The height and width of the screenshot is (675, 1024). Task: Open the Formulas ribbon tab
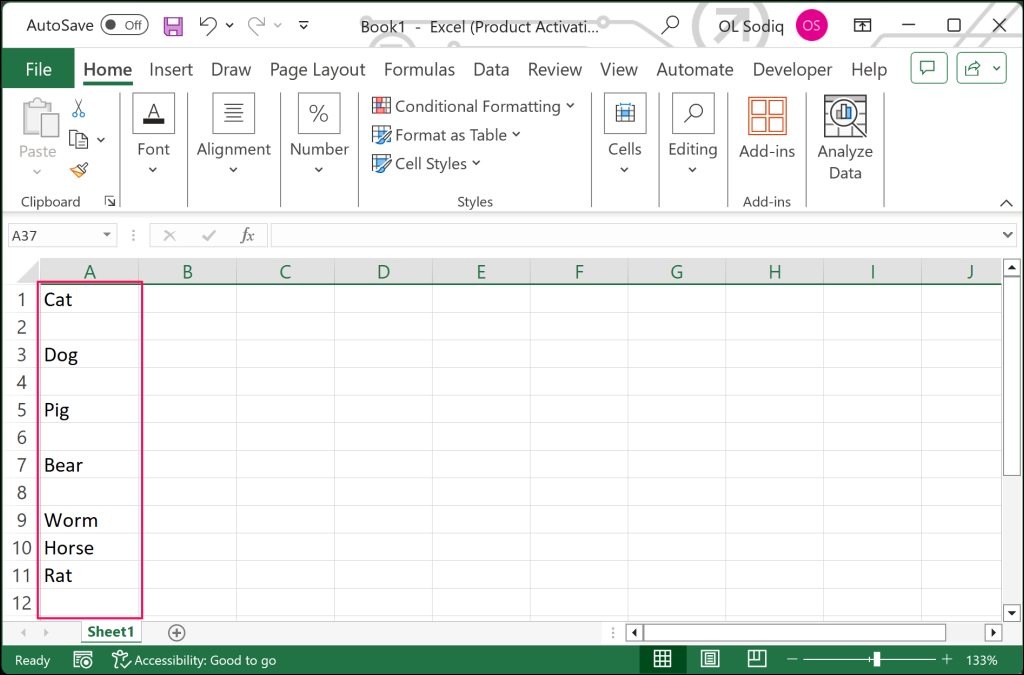click(419, 69)
